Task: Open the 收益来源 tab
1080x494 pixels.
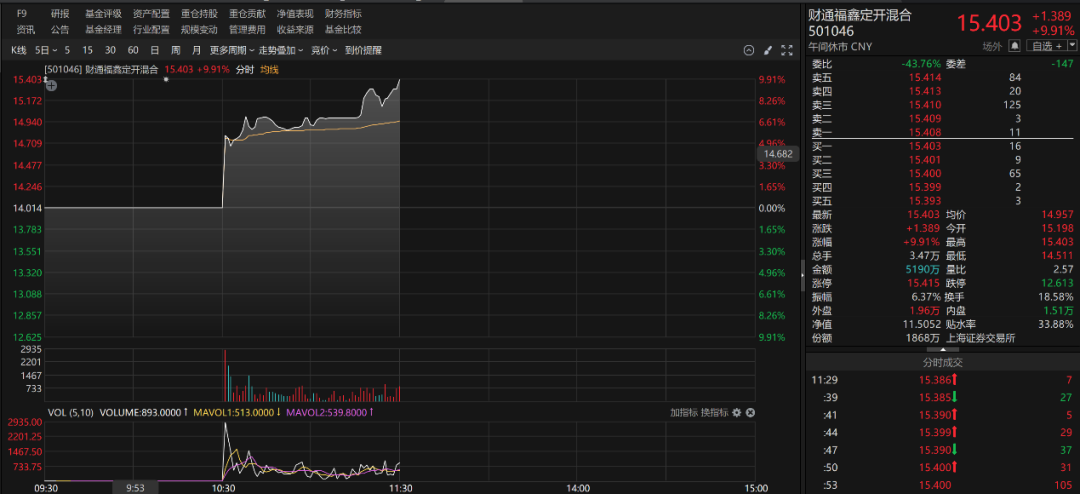Action: point(295,30)
